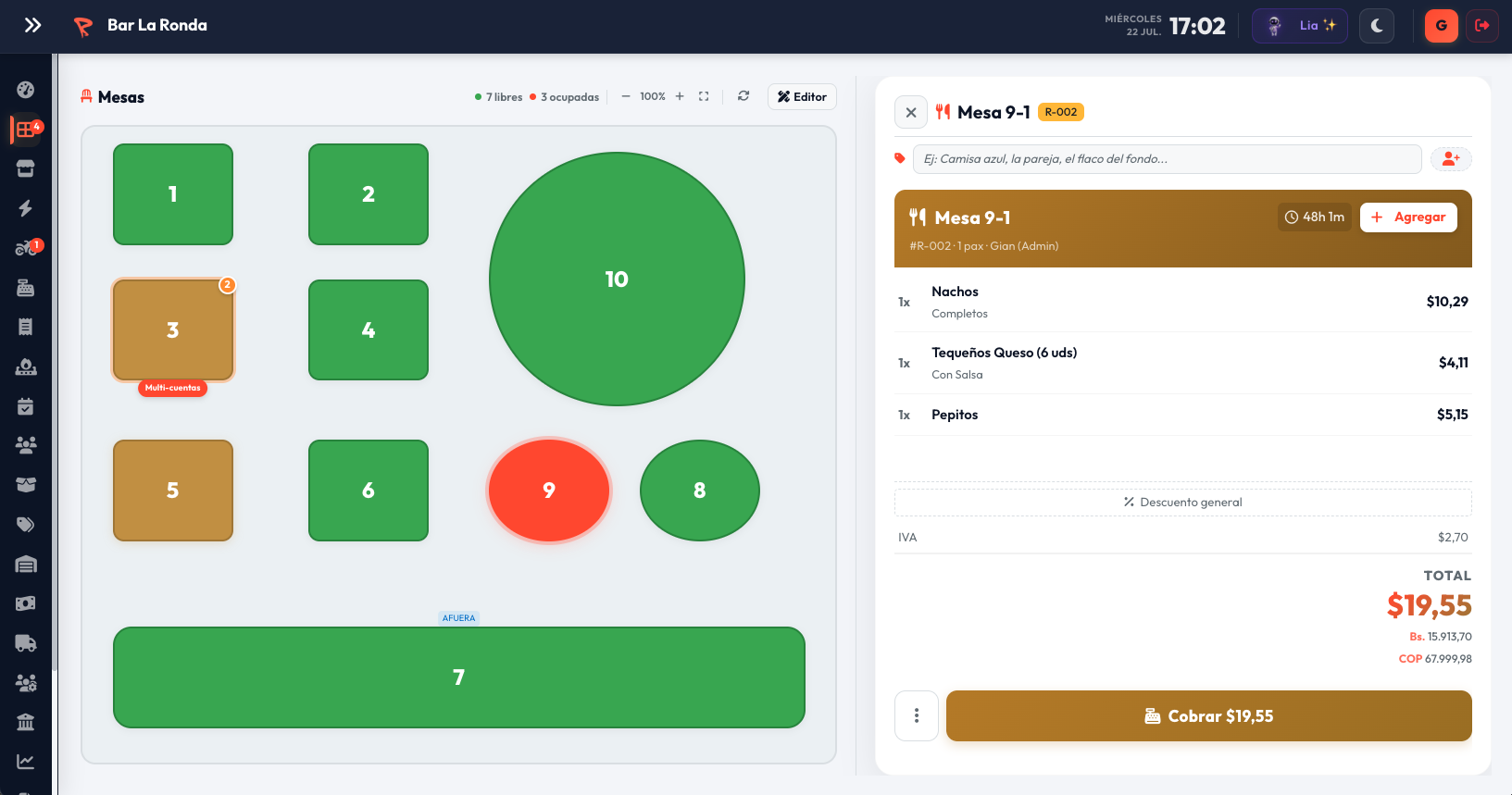Viewport: 1512px width, 795px height.
Task: Open the receipt icon in sidebar
Action: coord(26,327)
